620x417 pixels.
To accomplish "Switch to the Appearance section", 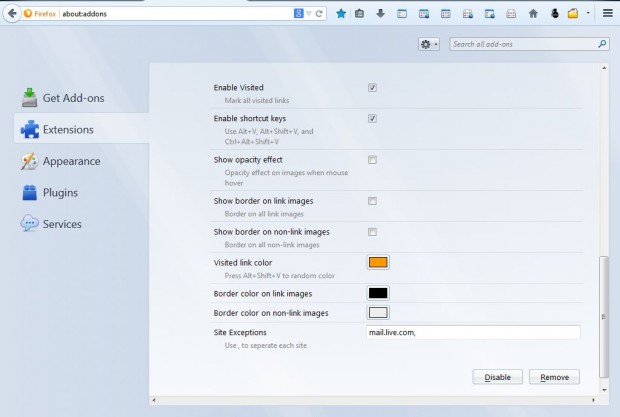I will coord(70,161).
